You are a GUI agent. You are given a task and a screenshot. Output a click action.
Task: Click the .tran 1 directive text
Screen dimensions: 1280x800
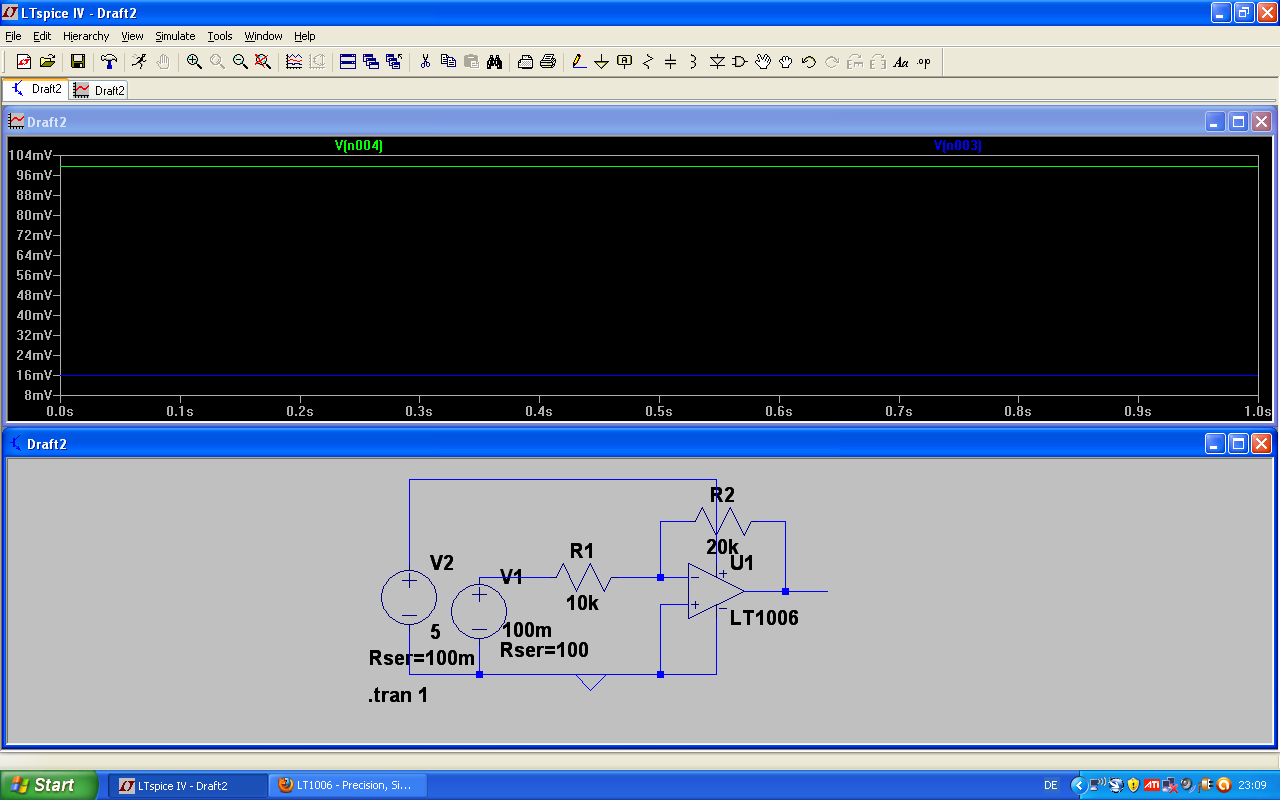(398, 695)
